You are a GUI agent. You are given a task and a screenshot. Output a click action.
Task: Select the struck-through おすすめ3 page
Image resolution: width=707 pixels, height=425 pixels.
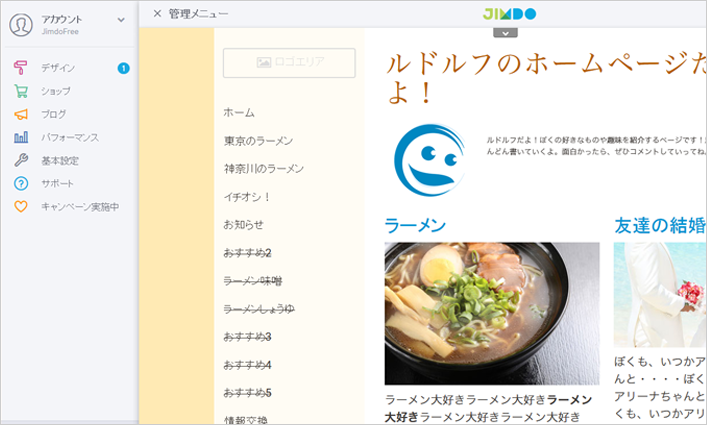pos(248,337)
